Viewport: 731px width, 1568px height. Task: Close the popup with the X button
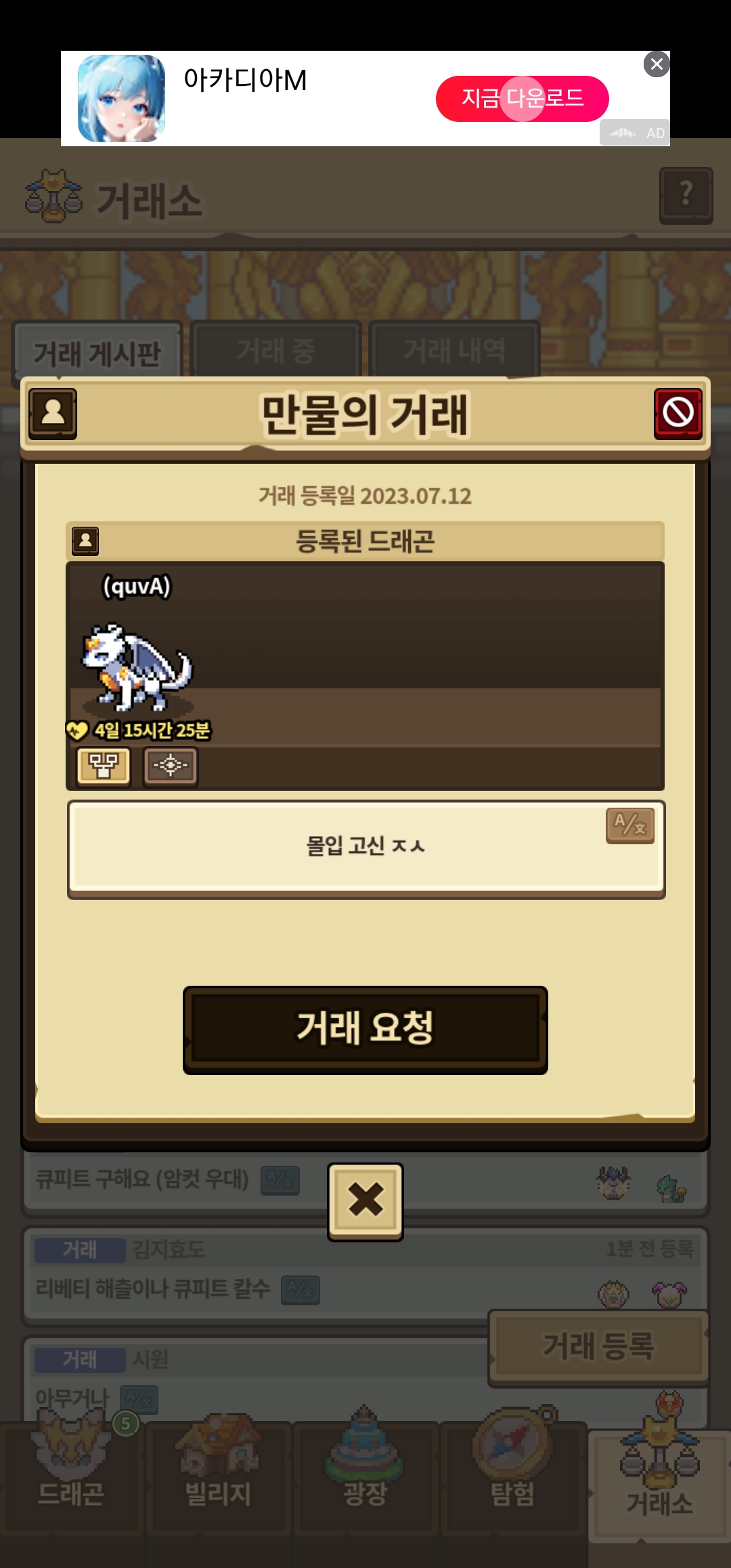(365, 1202)
